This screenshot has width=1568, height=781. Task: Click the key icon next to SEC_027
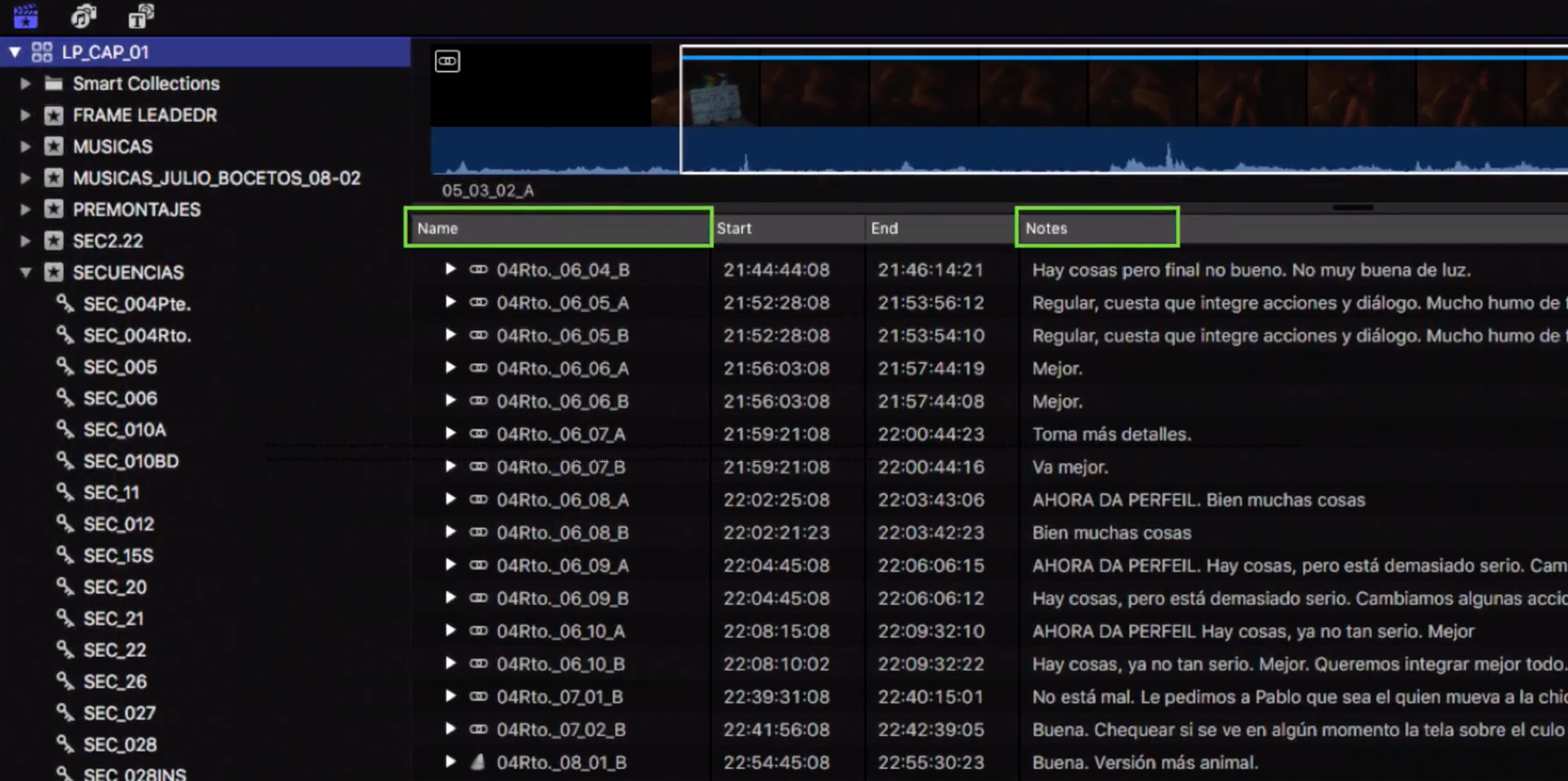pos(64,712)
